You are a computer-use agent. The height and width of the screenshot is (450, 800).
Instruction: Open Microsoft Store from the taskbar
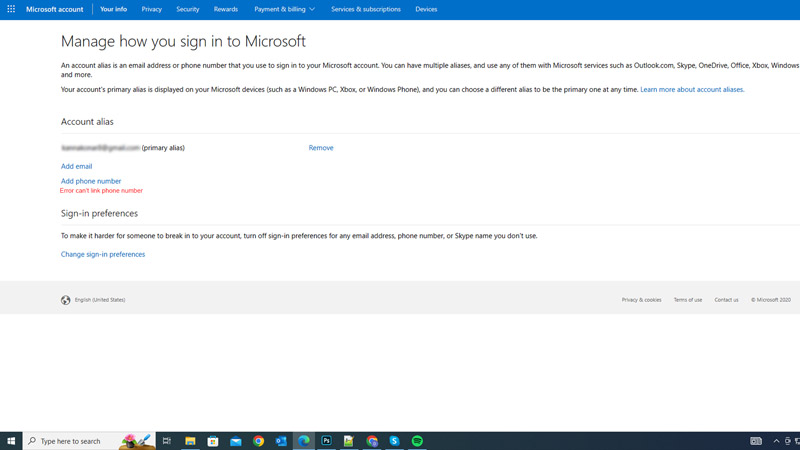point(213,441)
